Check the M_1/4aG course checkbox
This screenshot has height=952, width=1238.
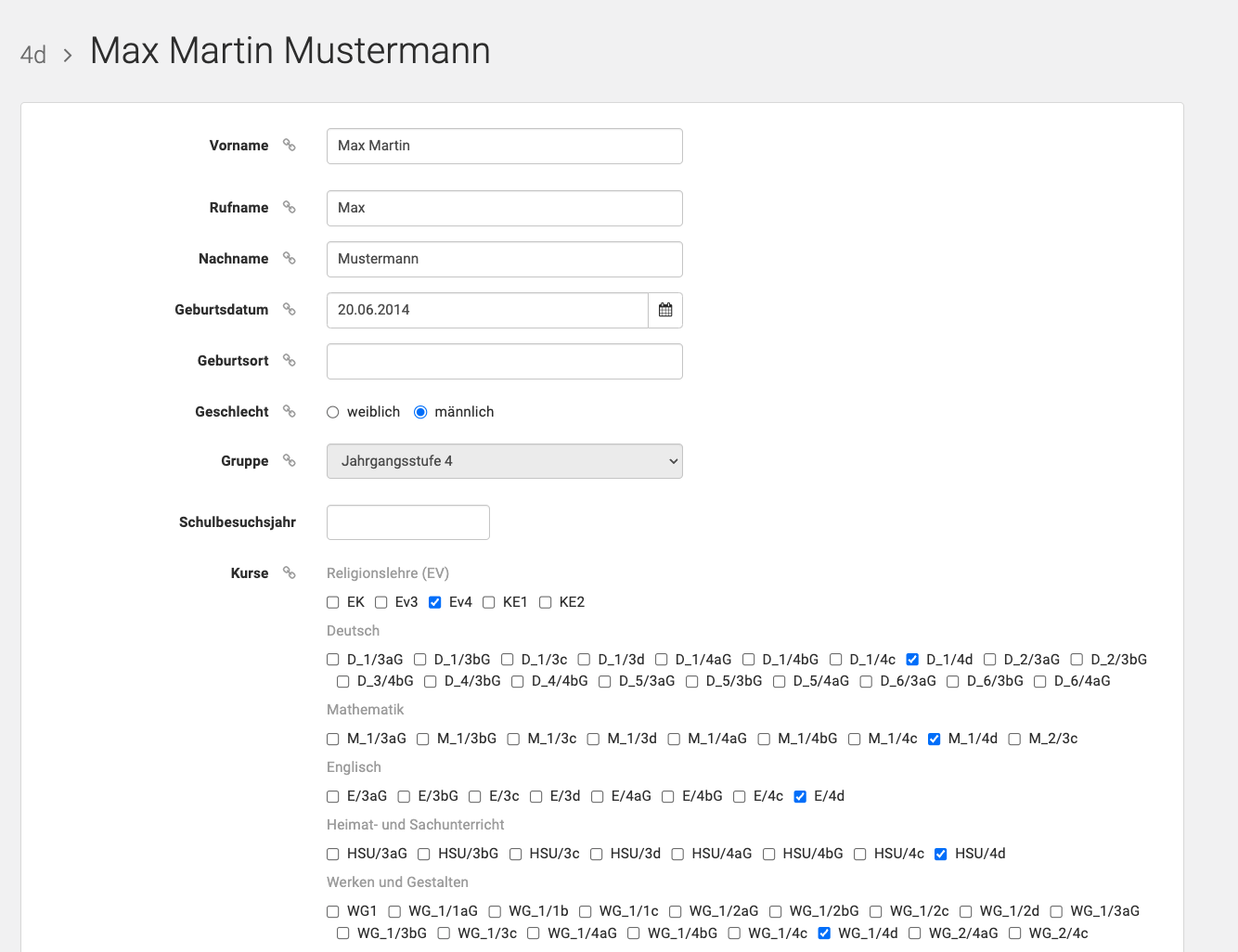coord(674,740)
